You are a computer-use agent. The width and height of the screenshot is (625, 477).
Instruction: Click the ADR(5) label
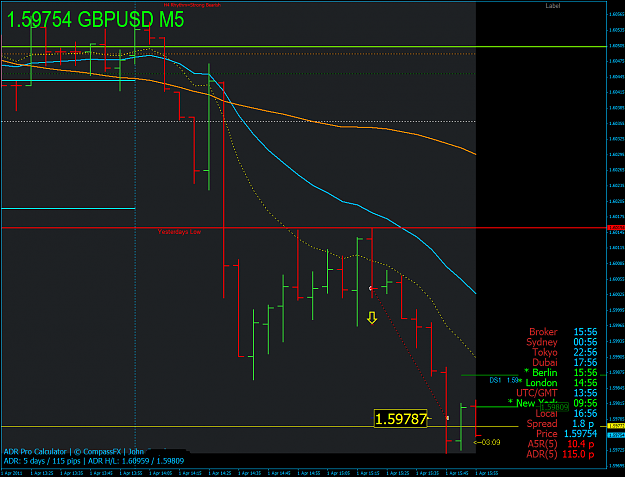tap(542, 454)
